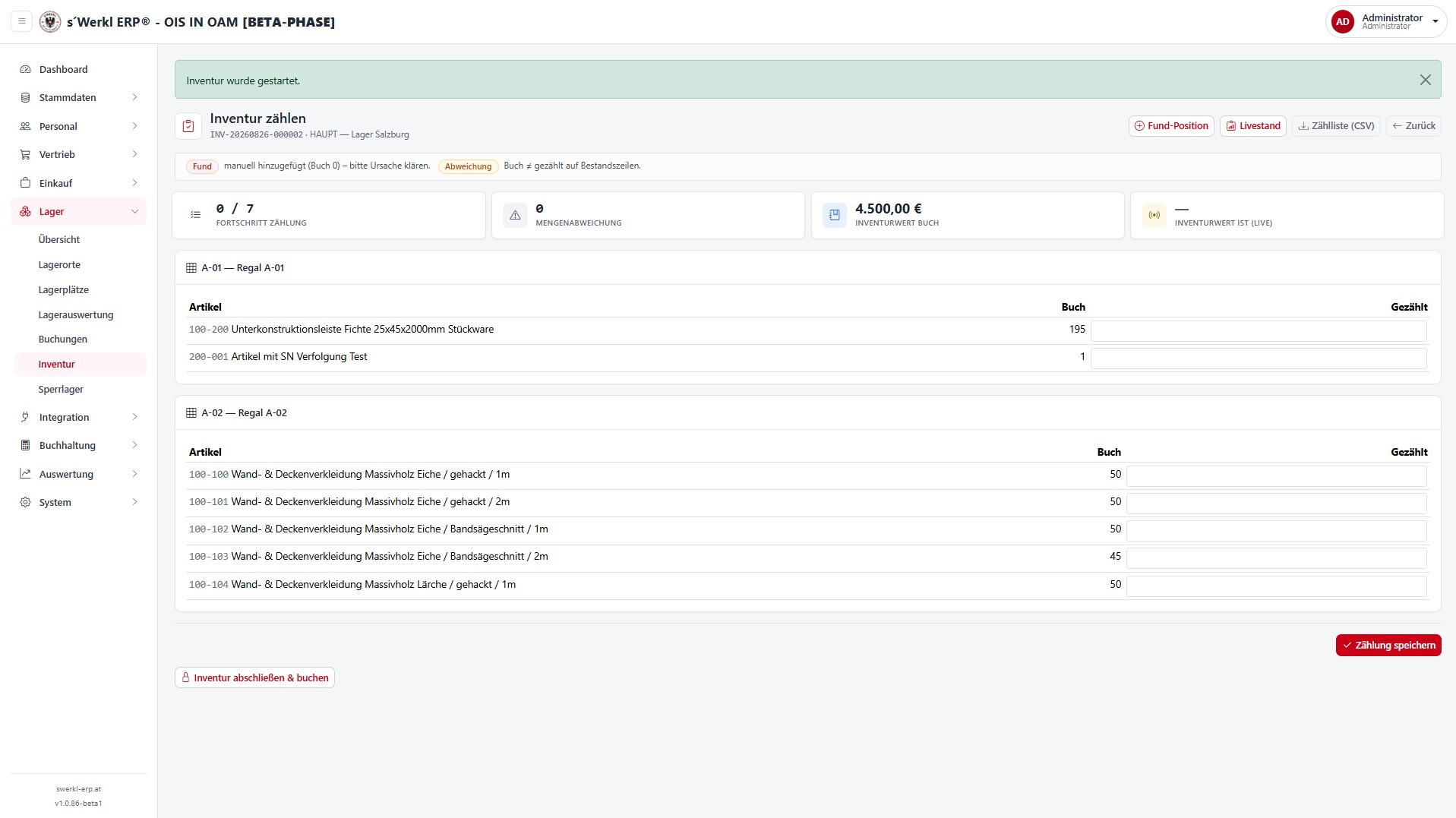Collapse the Lager menu chevron

[x=134, y=211]
